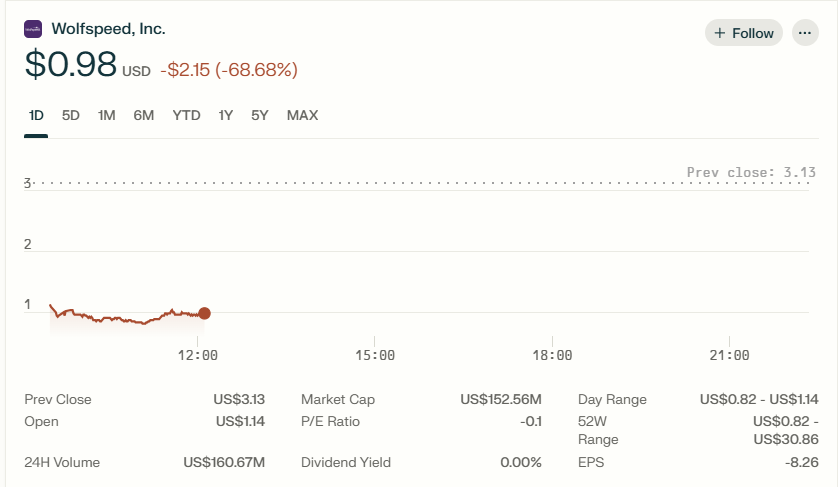Click the 15:00 time axis label

point(375,355)
